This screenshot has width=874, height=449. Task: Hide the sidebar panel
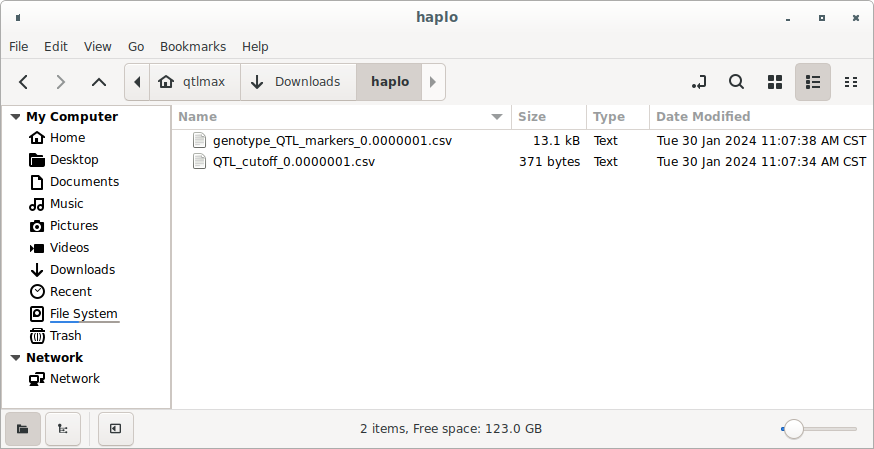tap(116, 429)
